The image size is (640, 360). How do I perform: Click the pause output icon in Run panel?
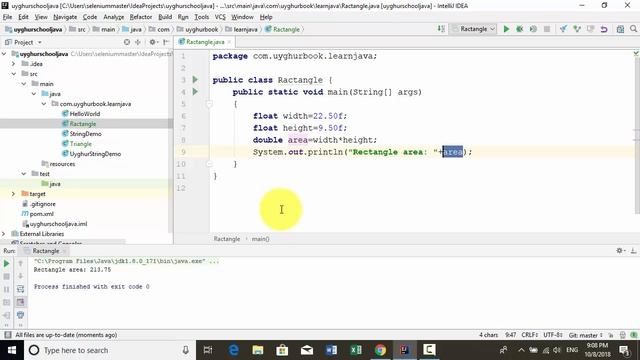click(x=7, y=289)
